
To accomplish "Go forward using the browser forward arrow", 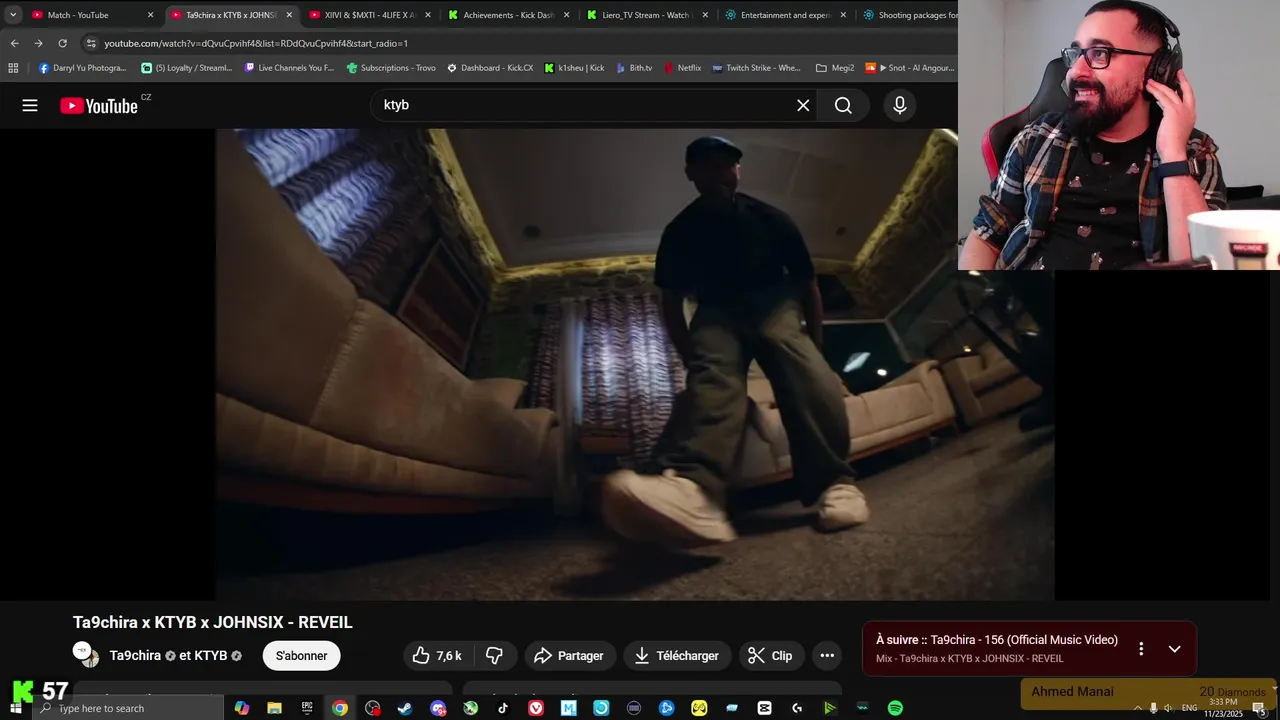I will tap(38, 43).
